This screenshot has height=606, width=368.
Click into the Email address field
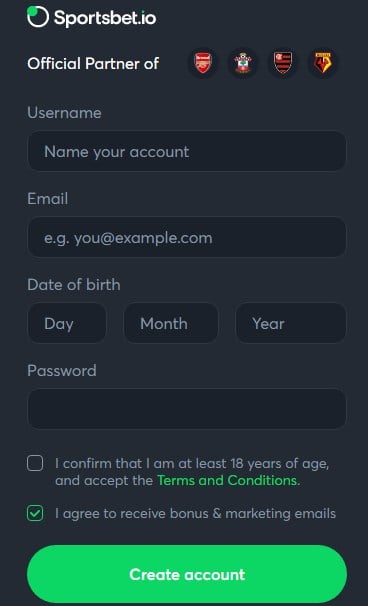pos(187,237)
